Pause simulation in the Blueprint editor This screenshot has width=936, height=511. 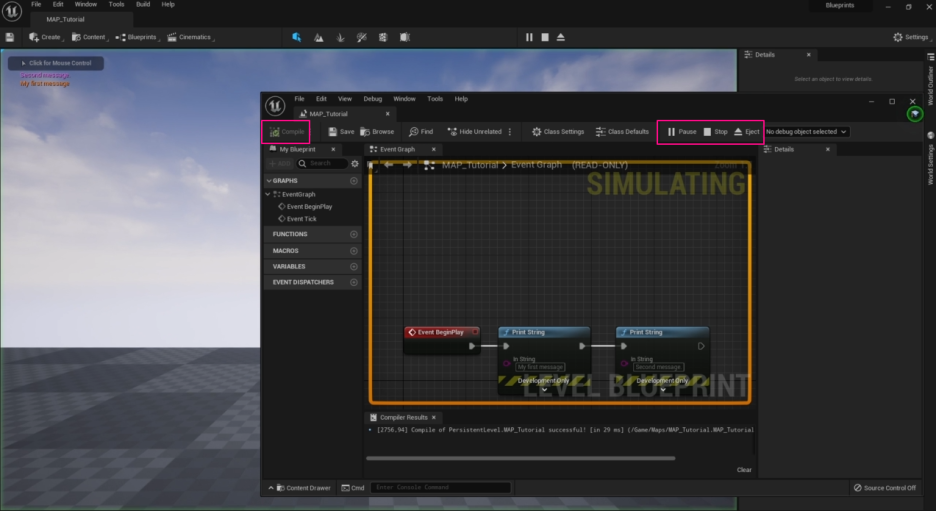[682, 132]
